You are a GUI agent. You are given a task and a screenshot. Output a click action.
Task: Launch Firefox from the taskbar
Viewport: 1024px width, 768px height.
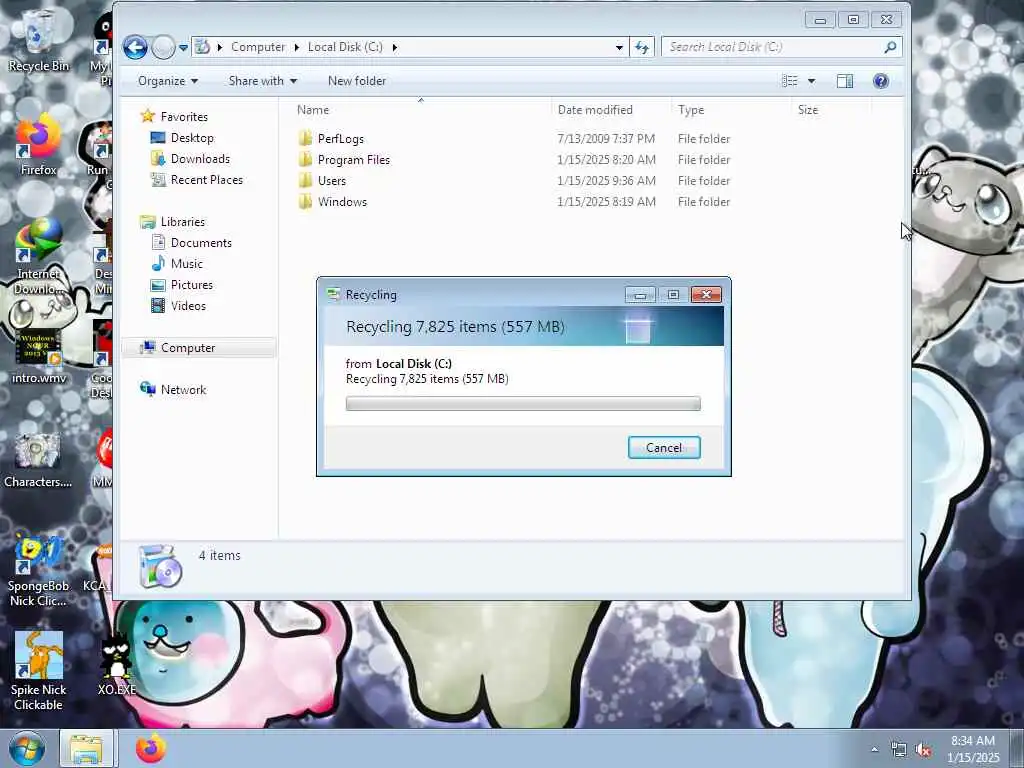click(x=150, y=749)
